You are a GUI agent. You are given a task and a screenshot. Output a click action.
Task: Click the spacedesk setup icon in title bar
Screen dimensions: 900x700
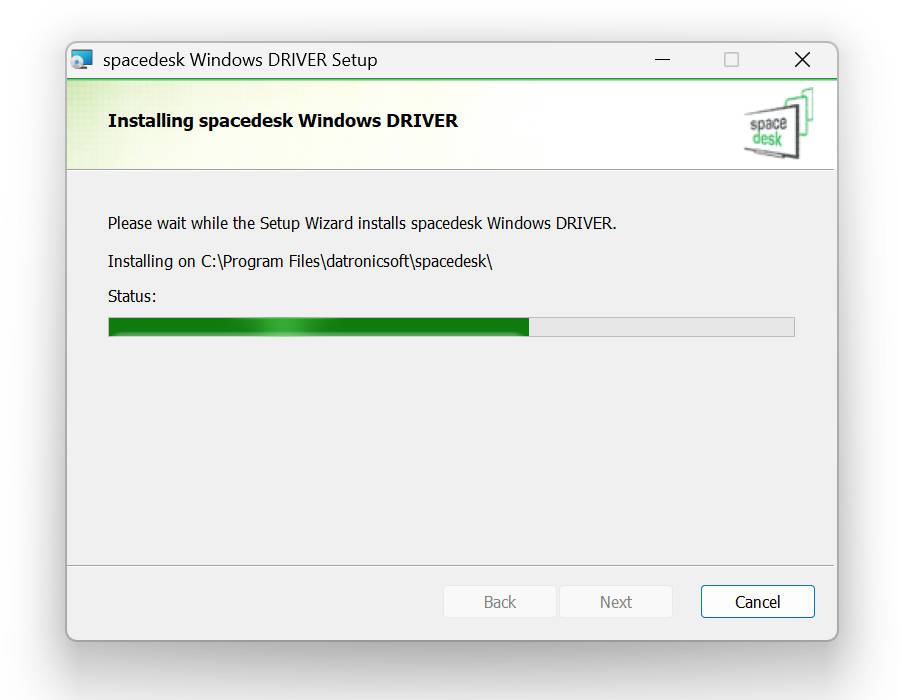(82, 60)
